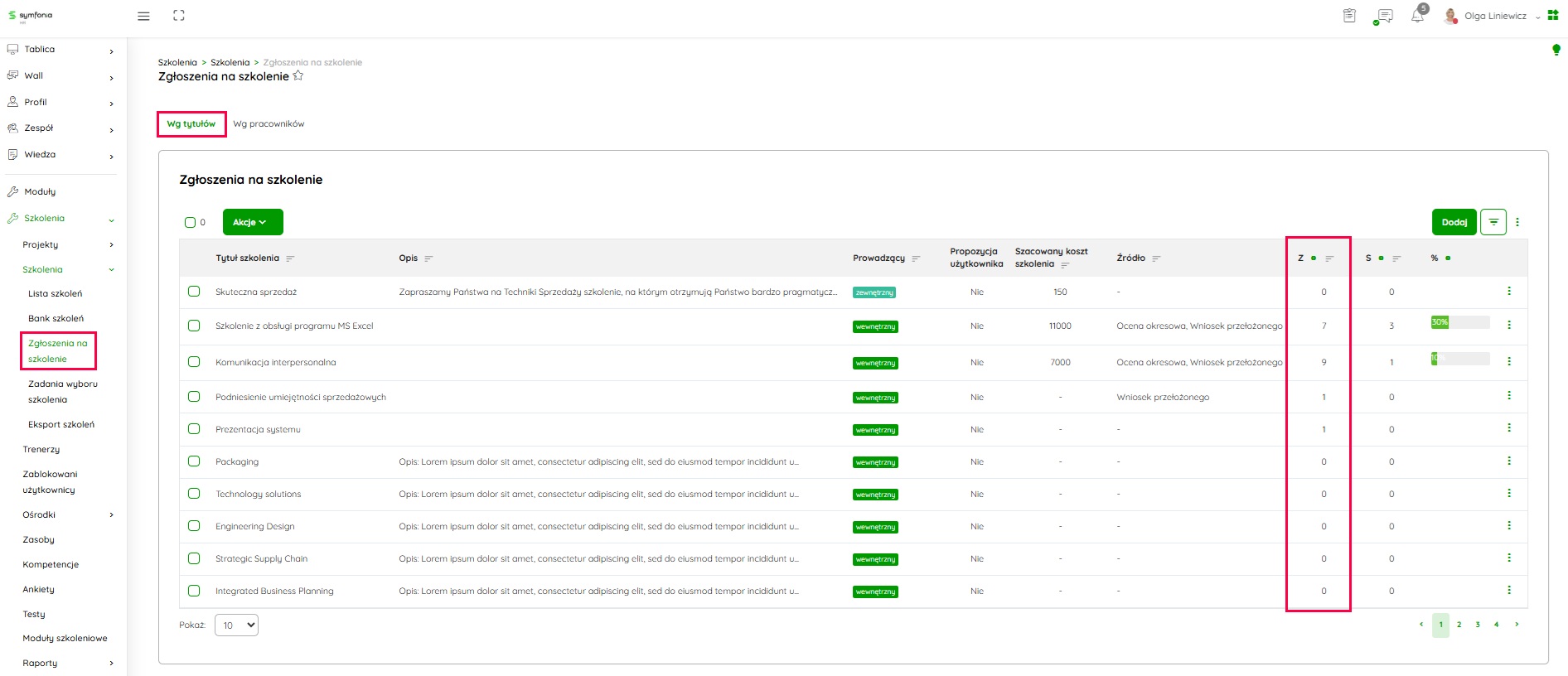Open the table filter icon button
This screenshot has width=1568, height=676.
1493,222
